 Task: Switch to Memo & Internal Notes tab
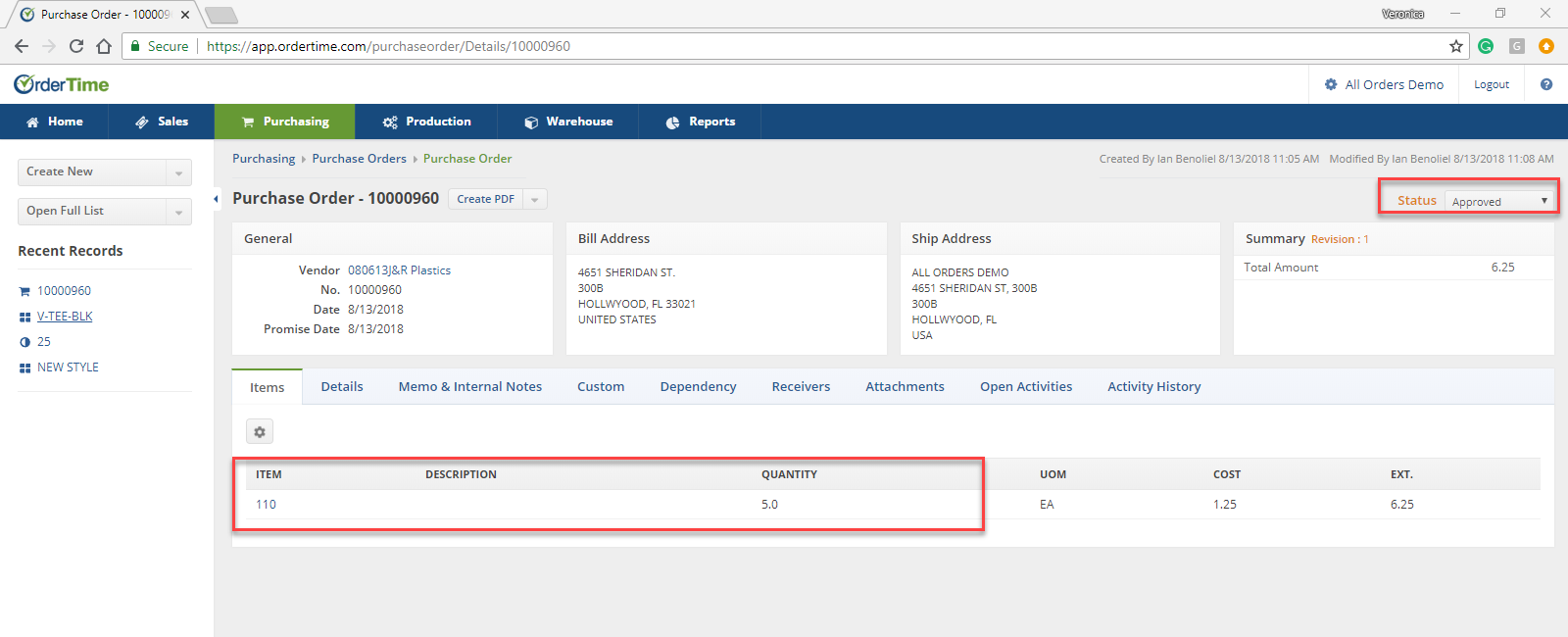[470, 387]
